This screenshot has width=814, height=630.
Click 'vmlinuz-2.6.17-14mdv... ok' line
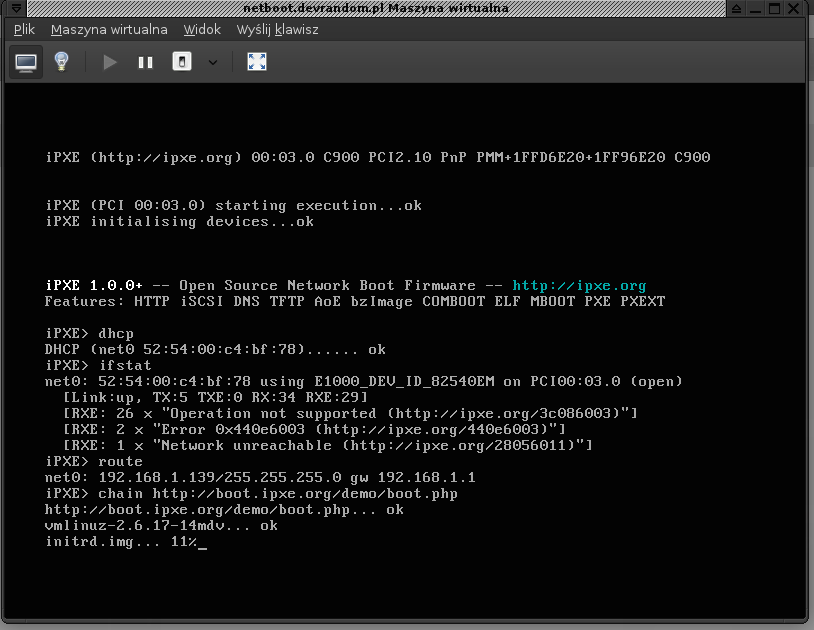pos(161,525)
